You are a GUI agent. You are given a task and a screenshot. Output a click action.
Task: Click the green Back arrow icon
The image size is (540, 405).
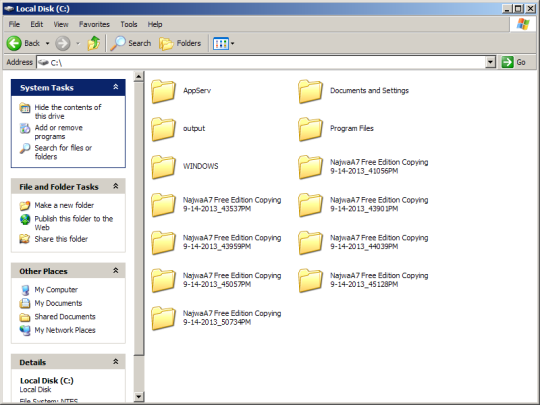pos(14,43)
